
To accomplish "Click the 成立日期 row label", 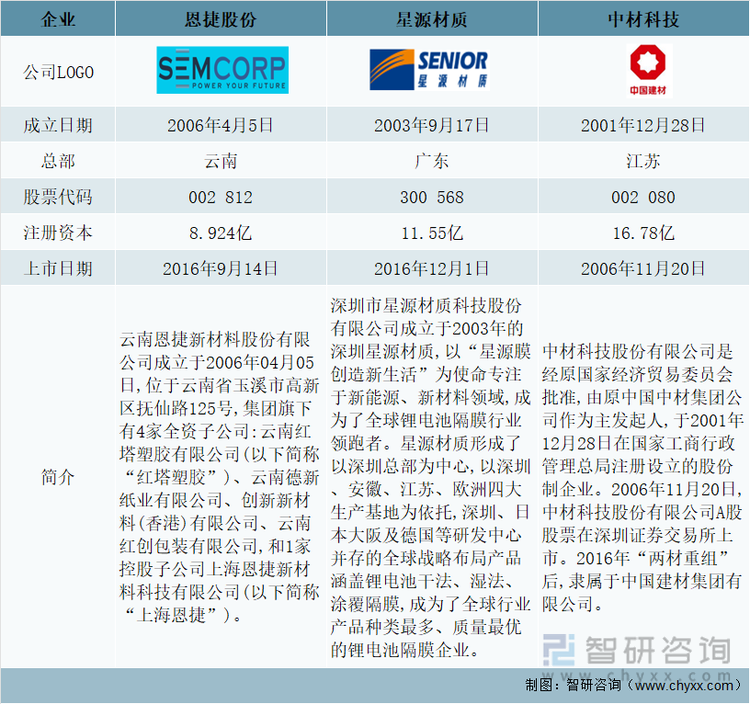I will coord(58,125).
